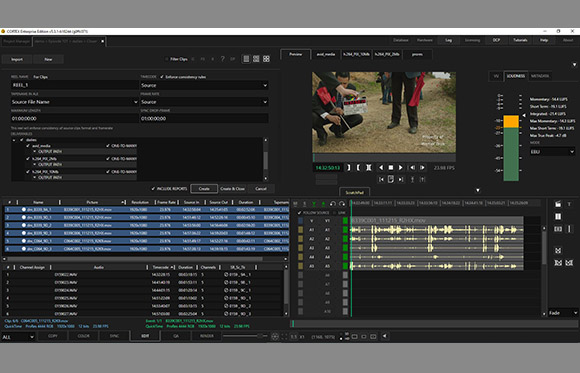Switch clip browser to list view

246,59
